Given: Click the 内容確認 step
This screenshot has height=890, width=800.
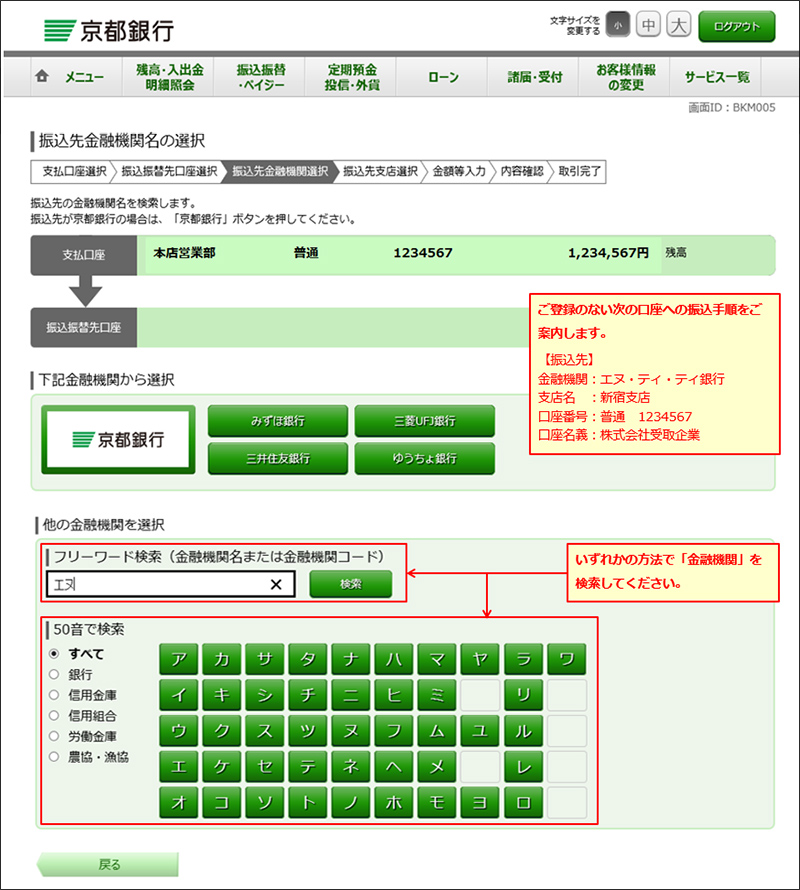Looking at the screenshot, I should [522, 171].
